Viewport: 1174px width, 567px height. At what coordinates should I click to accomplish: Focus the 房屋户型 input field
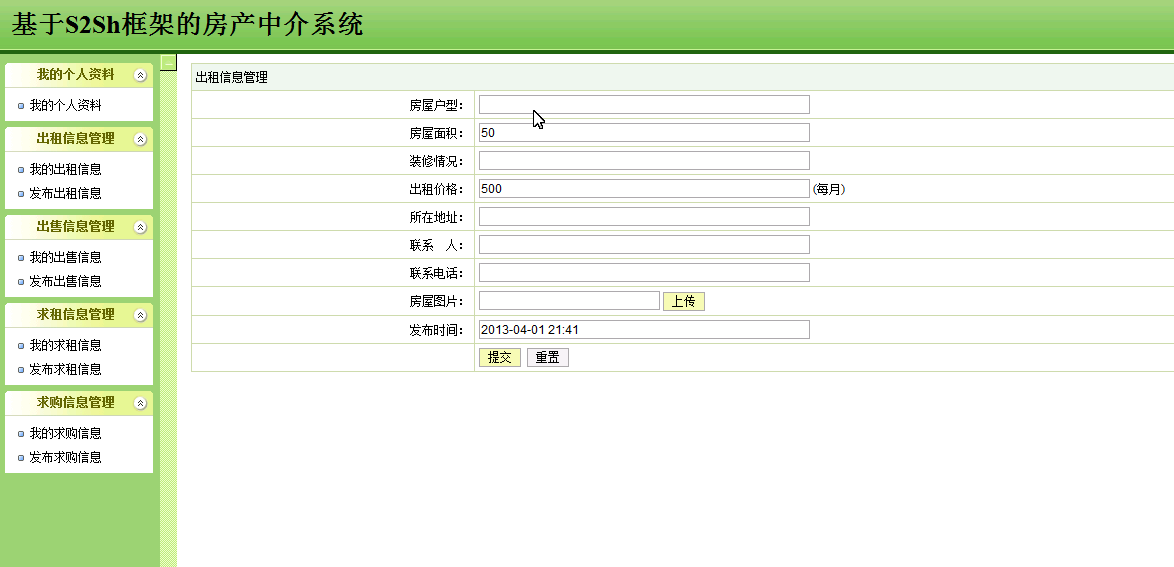(x=644, y=104)
